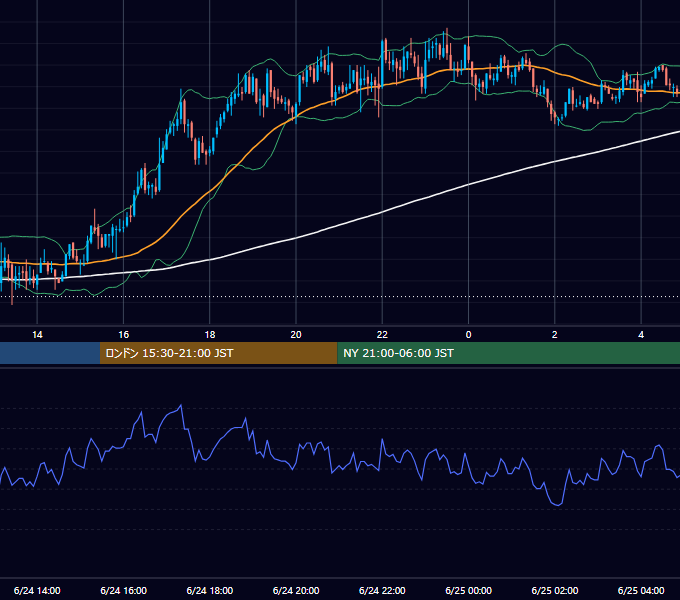This screenshot has height=600, width=680.
Task: Click the NY 21:00-06:00 JST session bar
Action: click(x=508, y=353)
